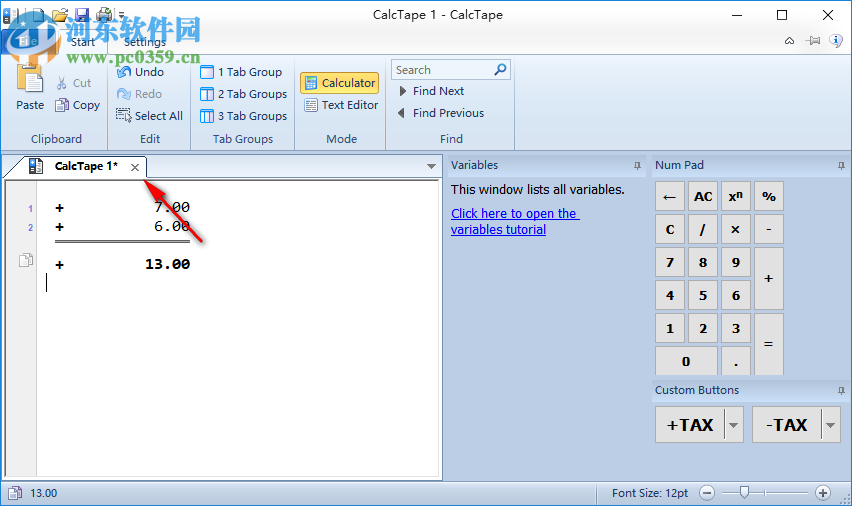
Task: Open the Start ribbon tab
Action: tap(83, 42)
